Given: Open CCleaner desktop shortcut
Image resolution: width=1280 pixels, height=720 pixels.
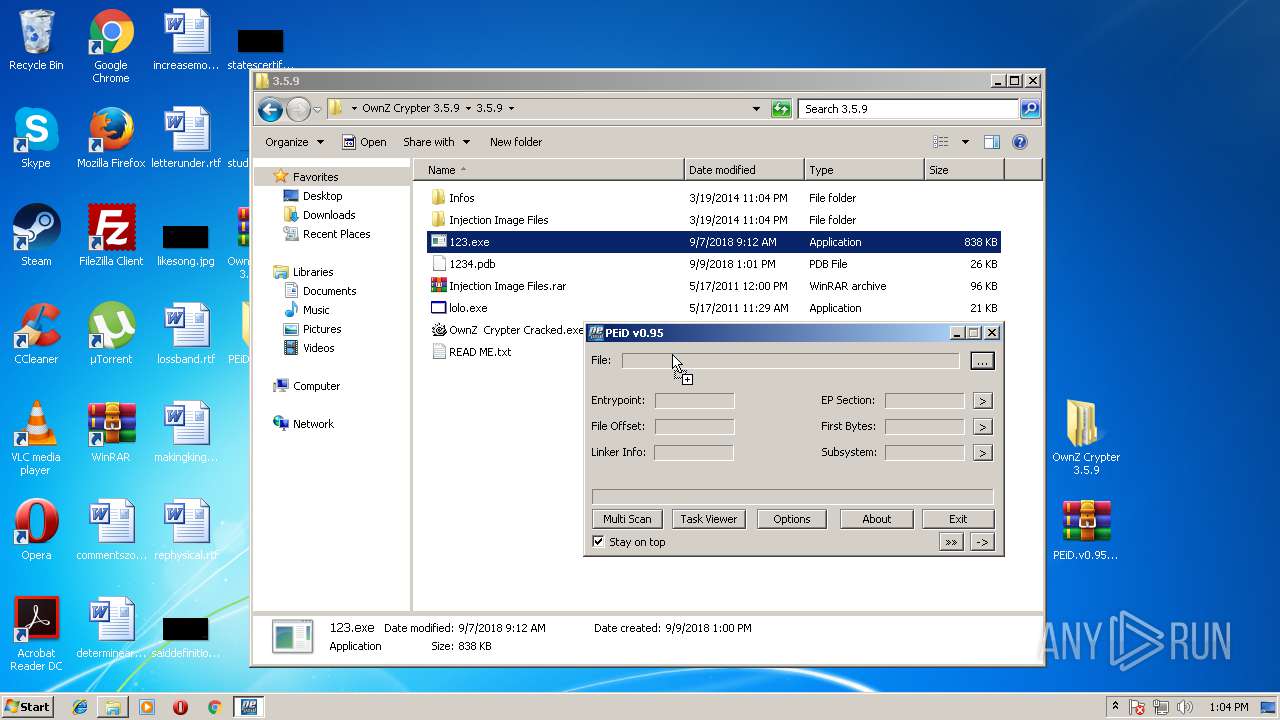Looking at the screenshot, I should [x=36, y=334].
